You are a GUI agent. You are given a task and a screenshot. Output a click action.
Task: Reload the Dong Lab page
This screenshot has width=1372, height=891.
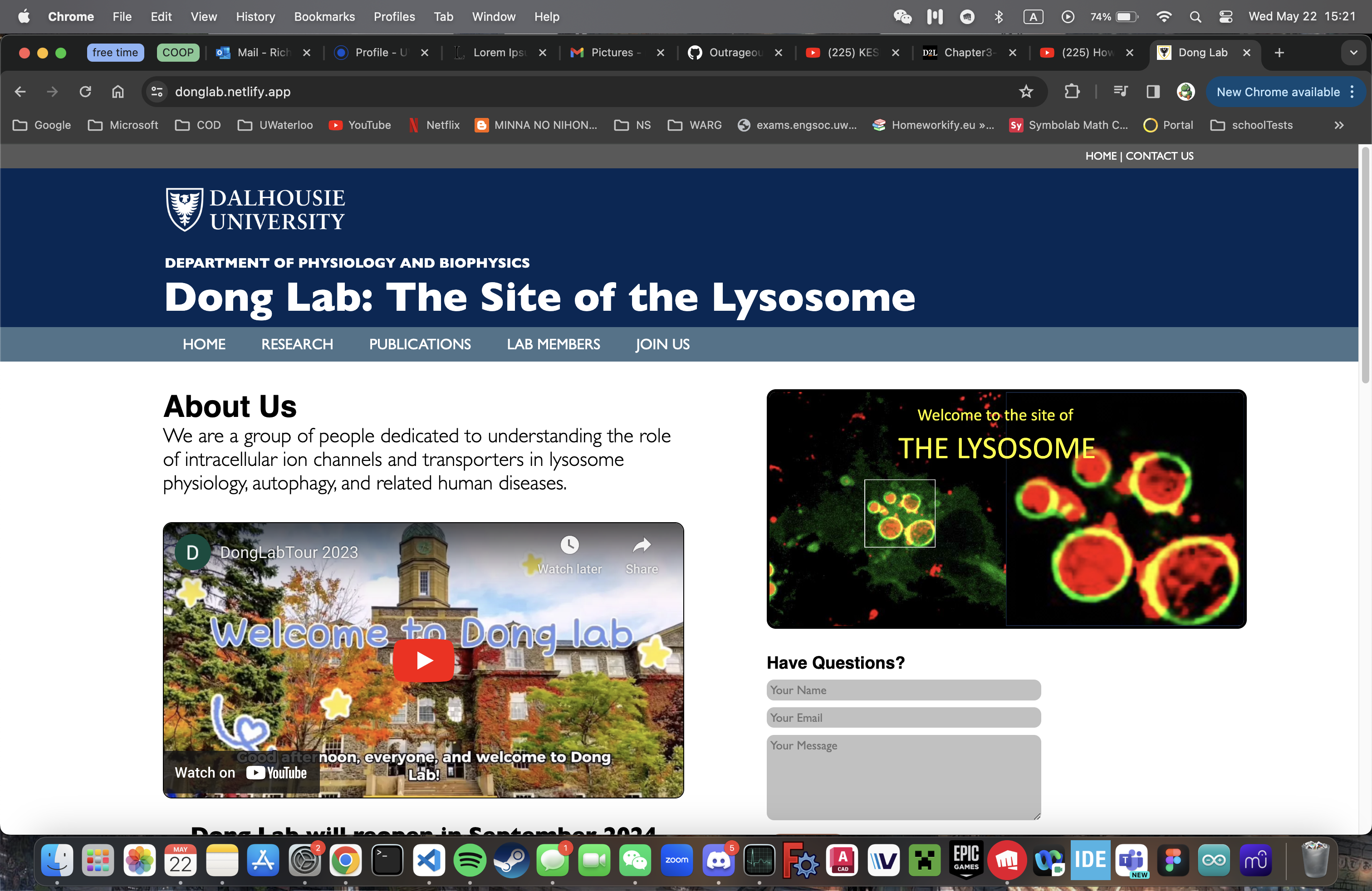coord(85,92)
